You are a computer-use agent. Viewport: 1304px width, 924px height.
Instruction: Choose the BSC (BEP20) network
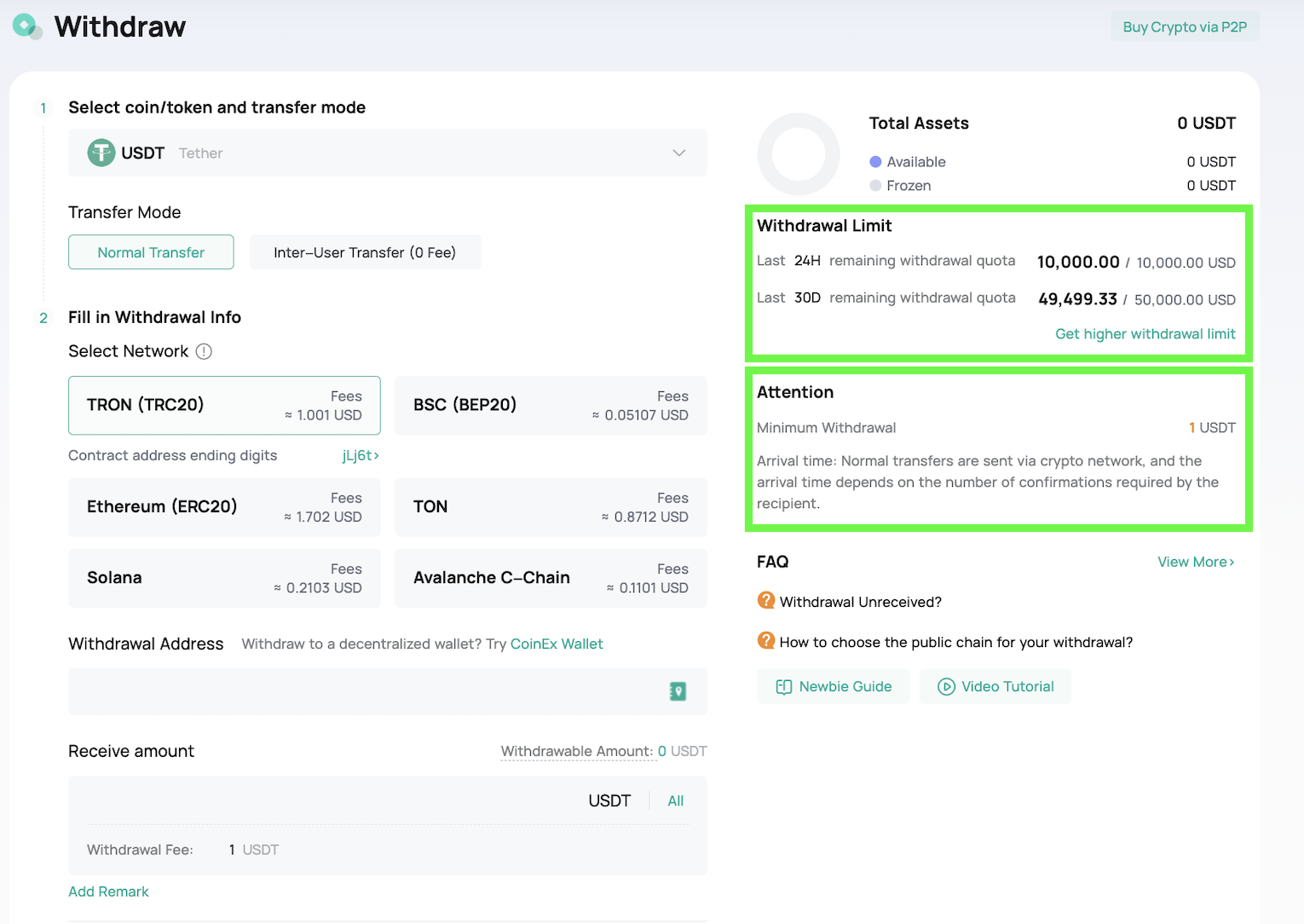551,405
